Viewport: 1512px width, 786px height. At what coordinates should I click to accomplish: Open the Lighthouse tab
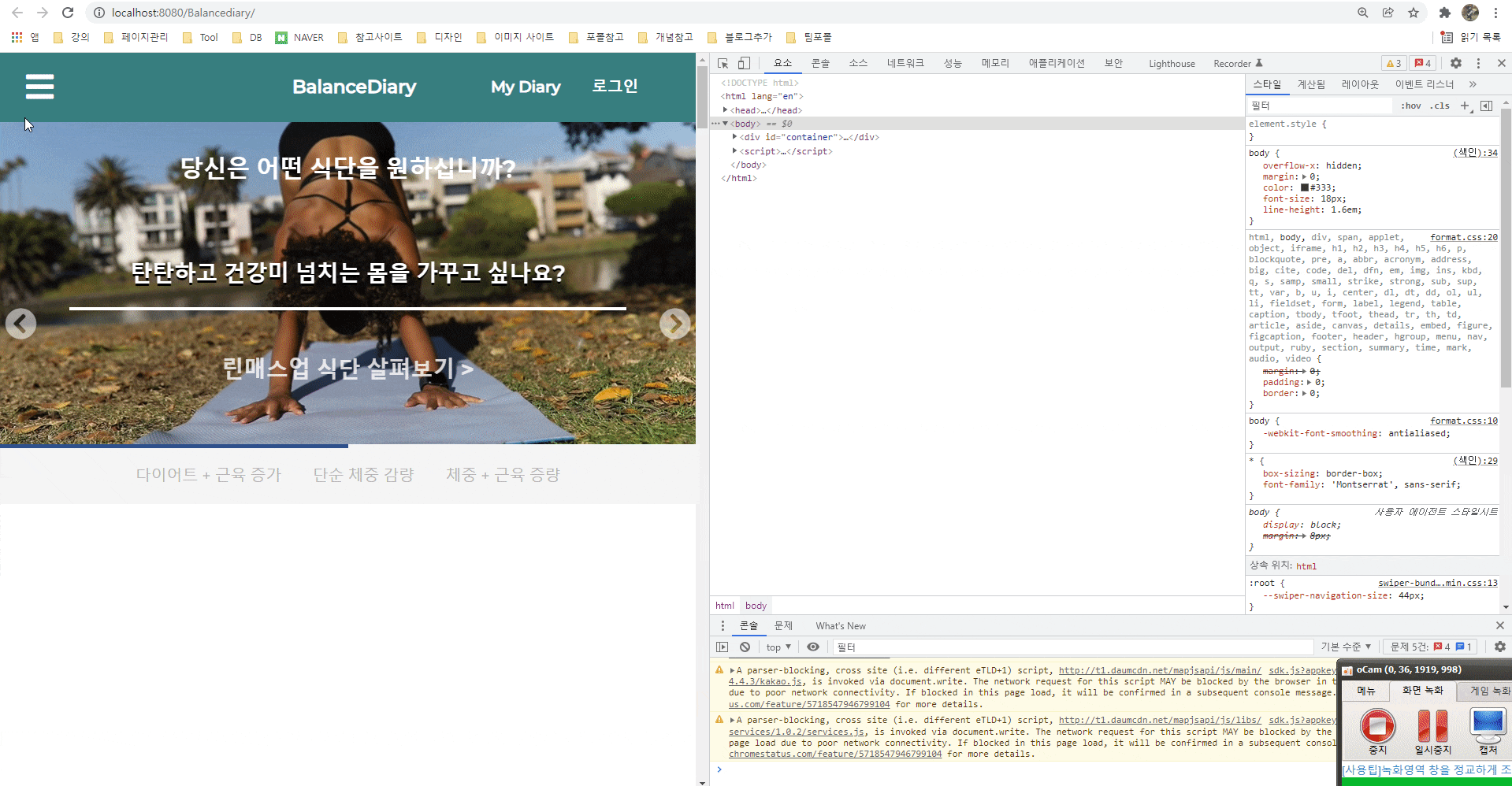pos(1172,64)
